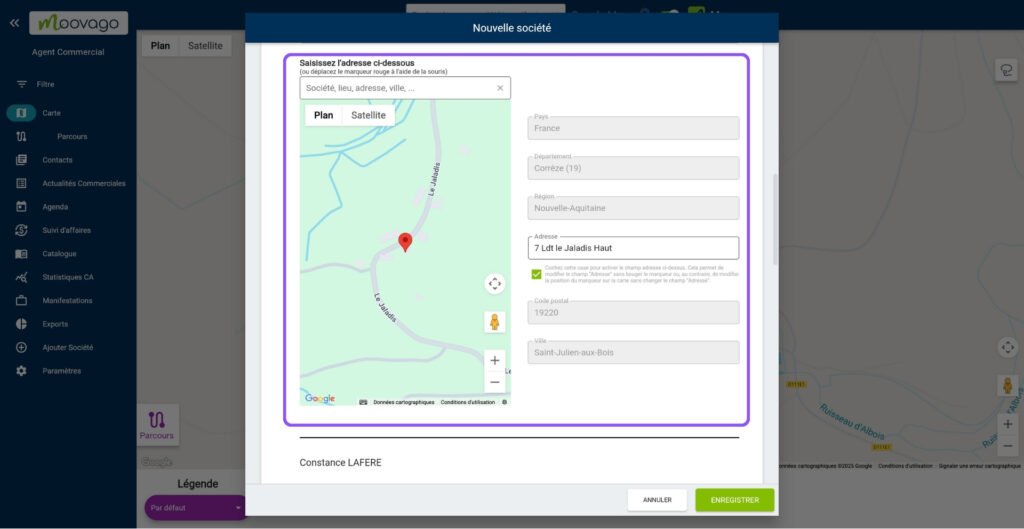Switch dialog map to Satellite view

[368, 115]
